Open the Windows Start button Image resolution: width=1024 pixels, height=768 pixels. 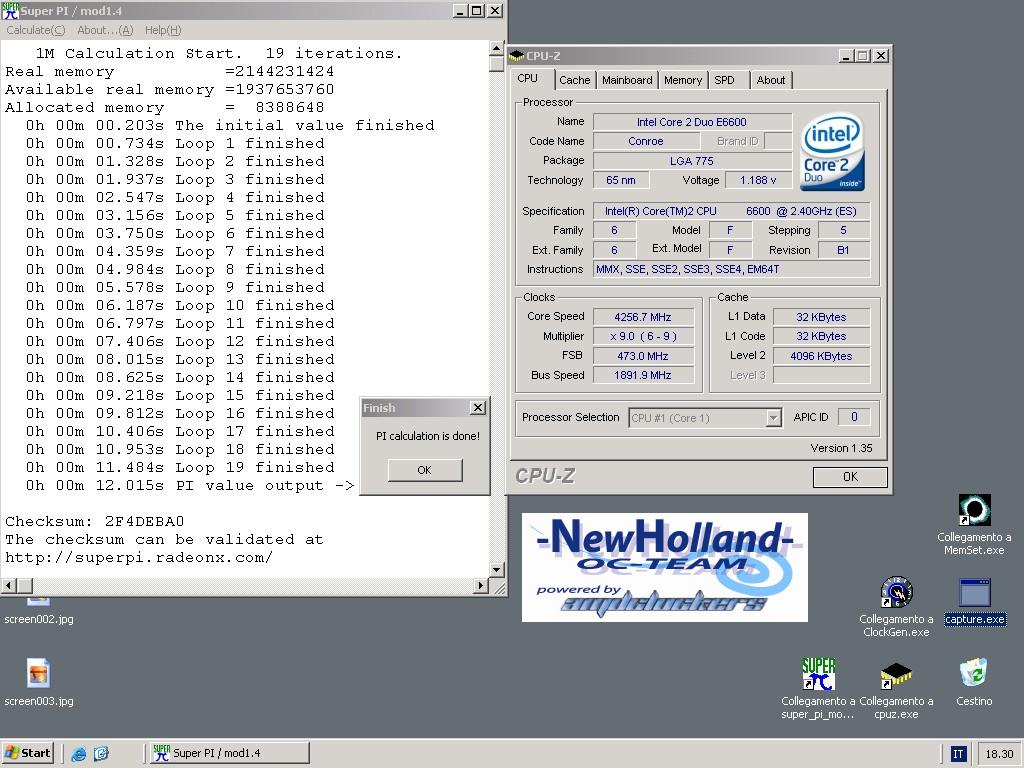[x=27, y=753]
